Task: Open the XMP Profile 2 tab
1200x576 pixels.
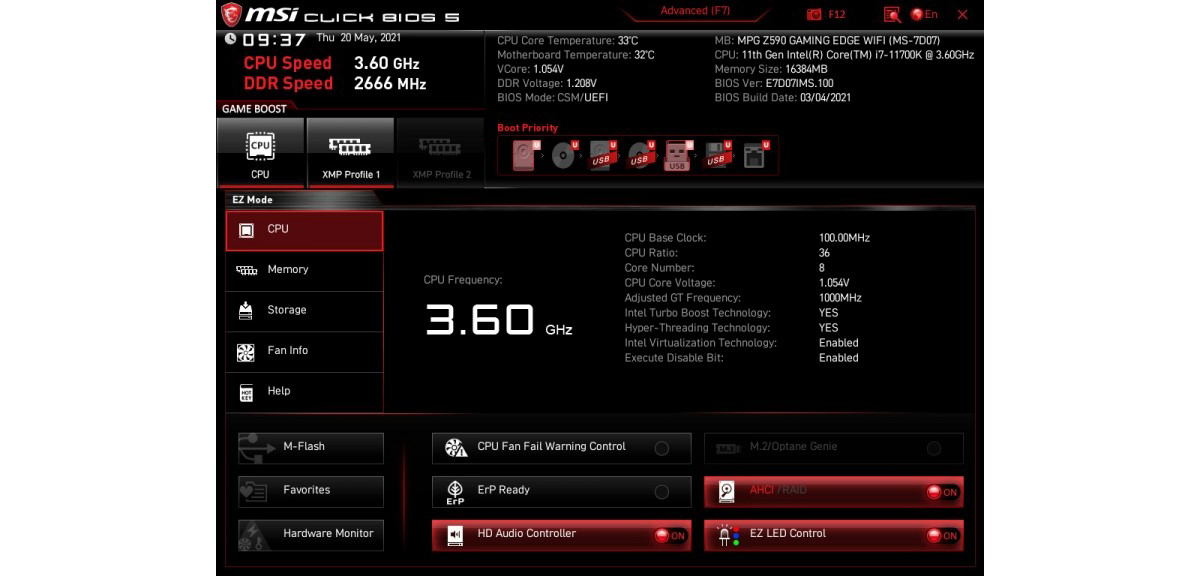Action: (x=438, y=150)
